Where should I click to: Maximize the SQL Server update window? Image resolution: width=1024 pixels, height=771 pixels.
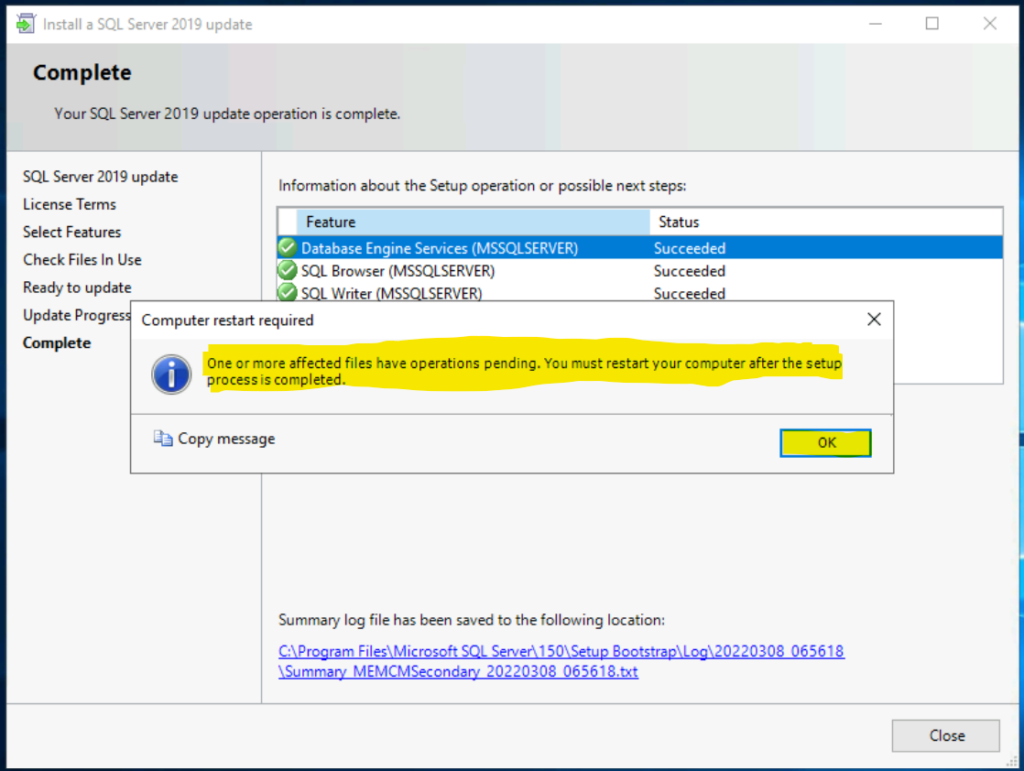932,24
